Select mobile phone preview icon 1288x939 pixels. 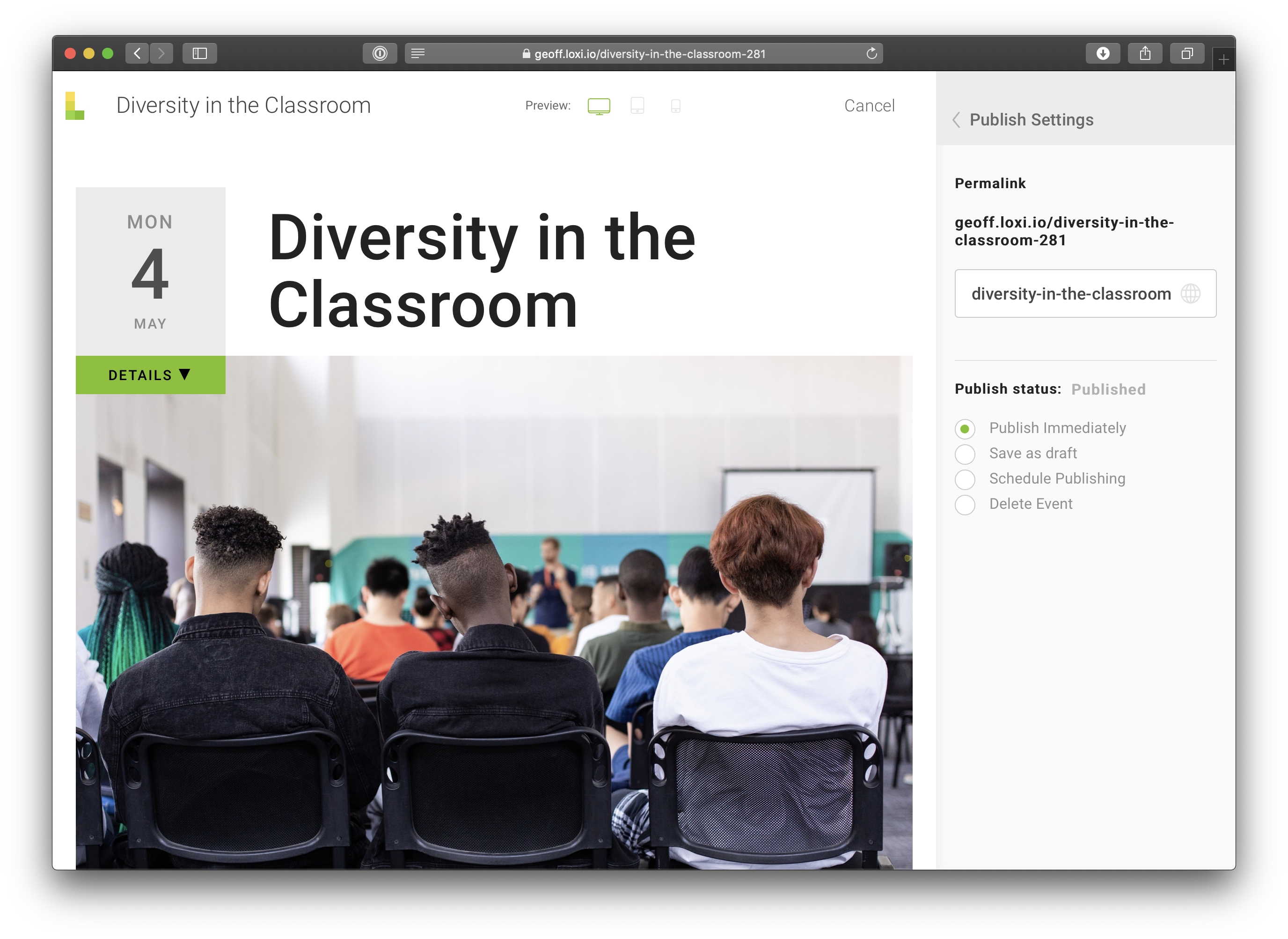point(675,106)
